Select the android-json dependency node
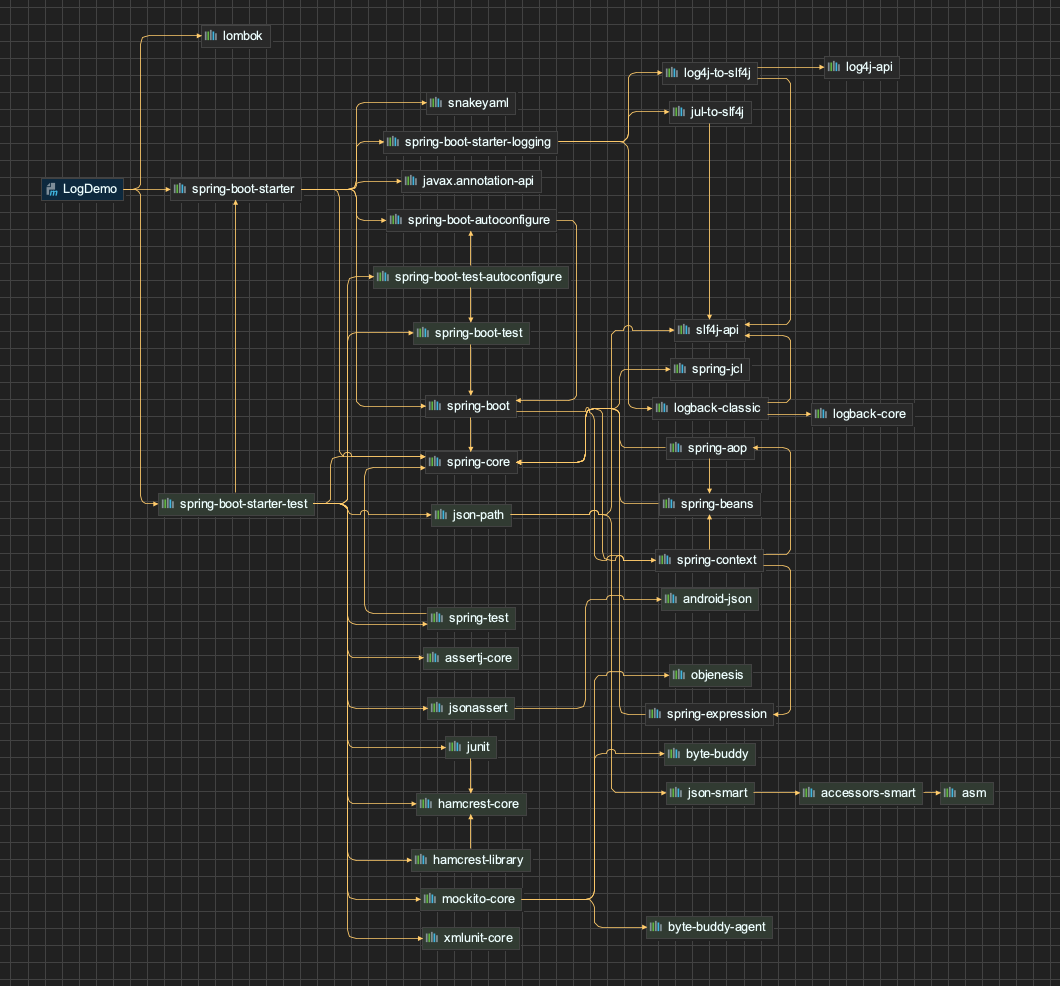 (710, 599)
